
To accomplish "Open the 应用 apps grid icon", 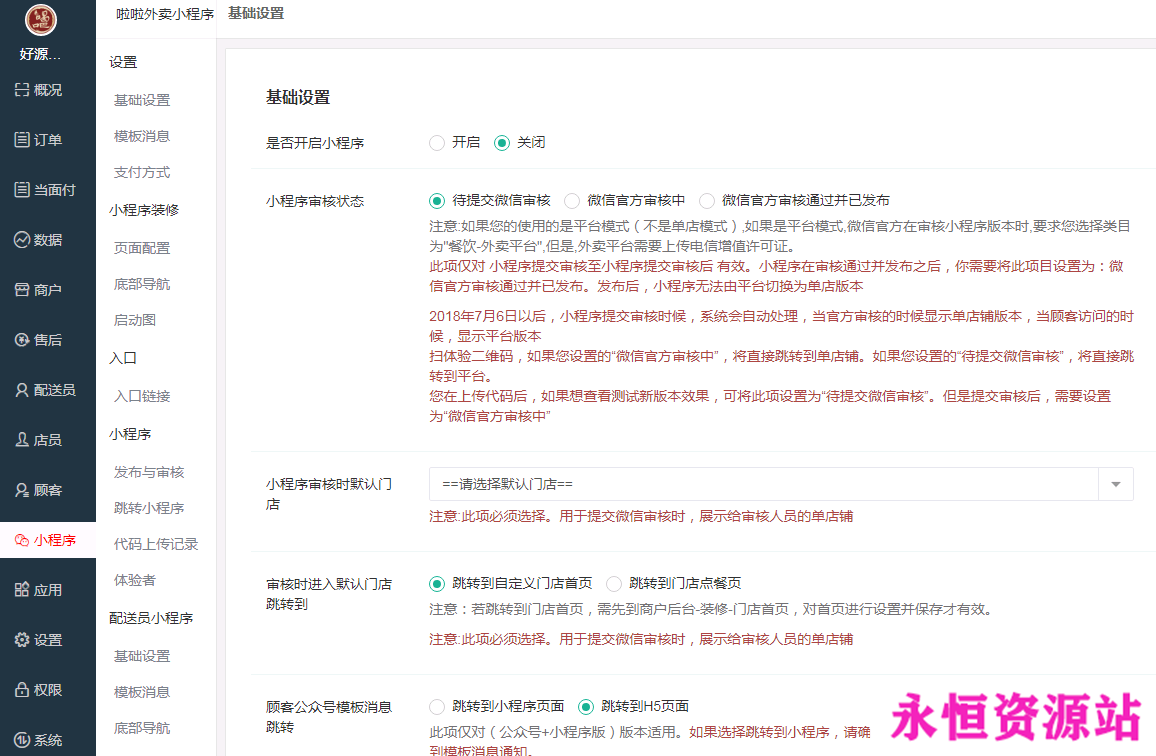I will click(22, 590).
